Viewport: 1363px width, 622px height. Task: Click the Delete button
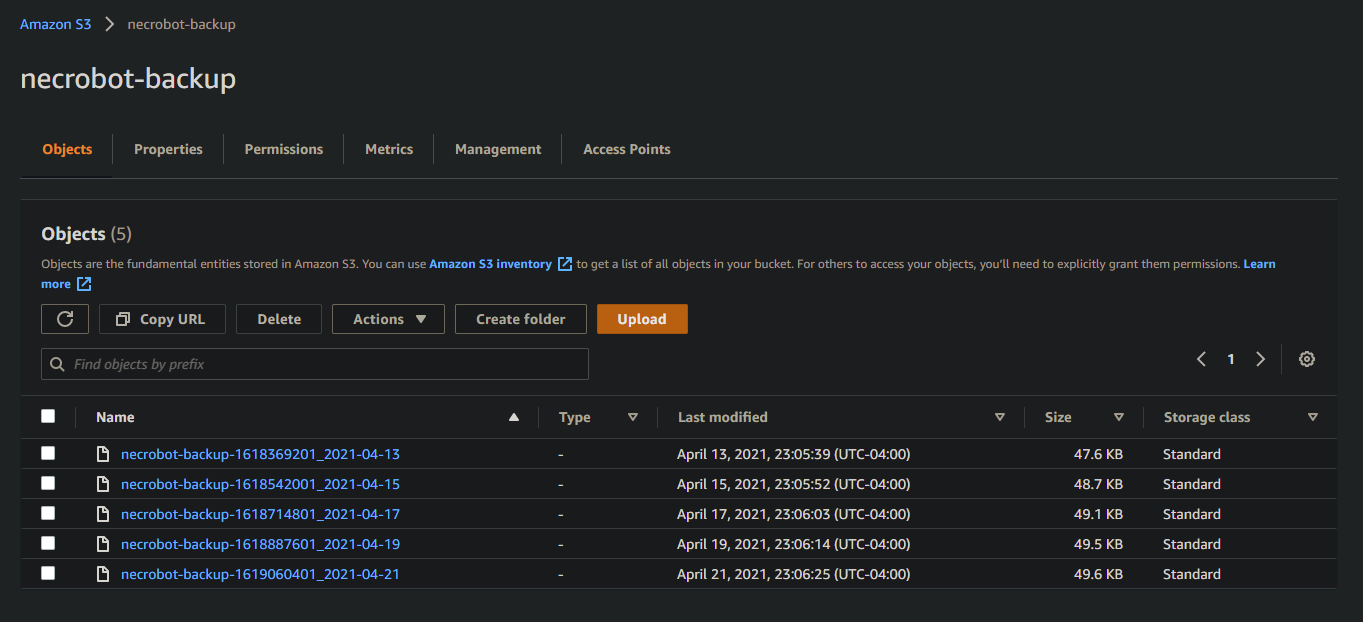point(279,319)
